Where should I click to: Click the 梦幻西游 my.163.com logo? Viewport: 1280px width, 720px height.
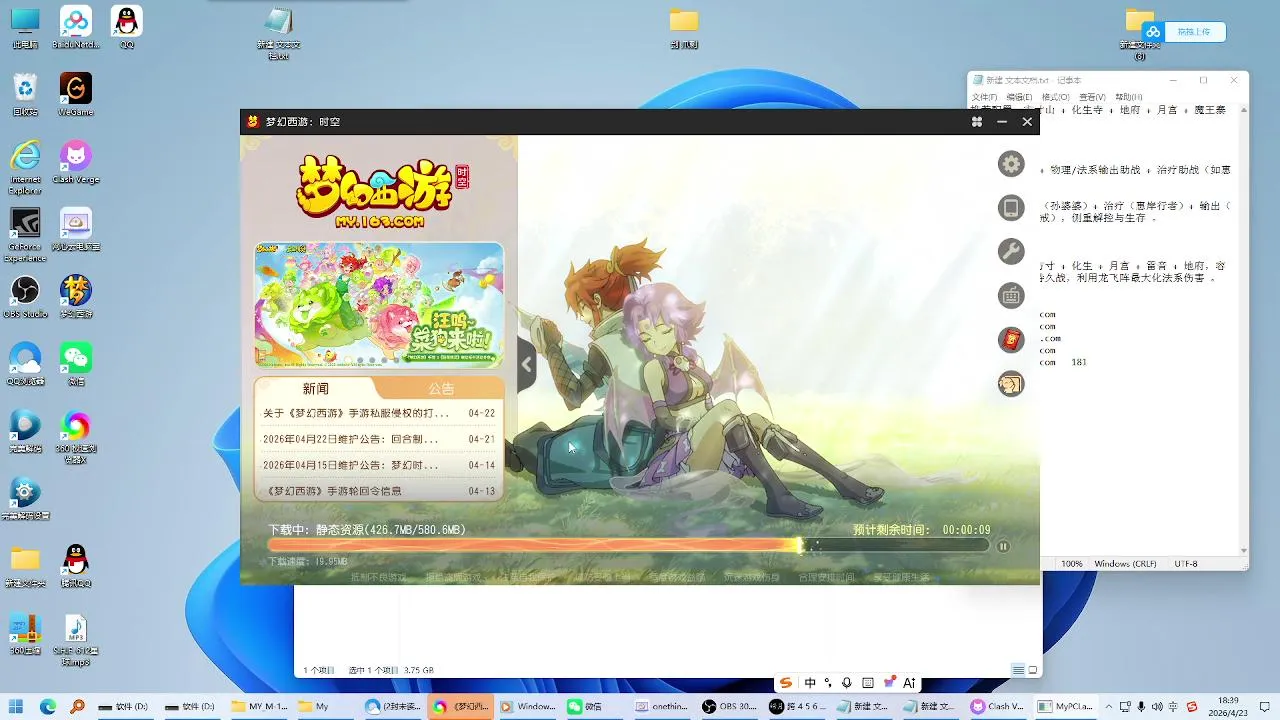click(x=381, y=193)
